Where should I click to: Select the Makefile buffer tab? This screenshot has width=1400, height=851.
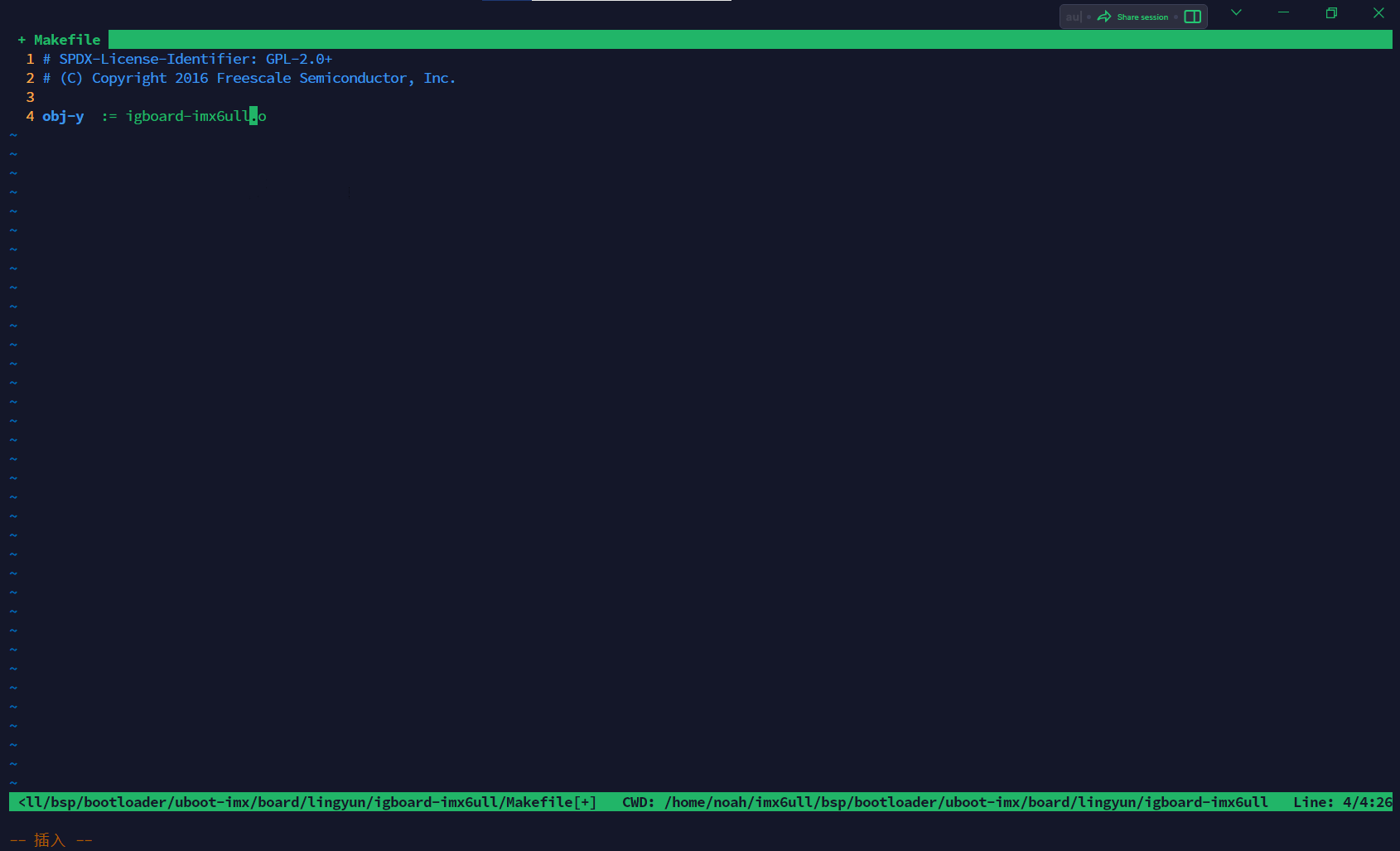(x=60, y=40)
